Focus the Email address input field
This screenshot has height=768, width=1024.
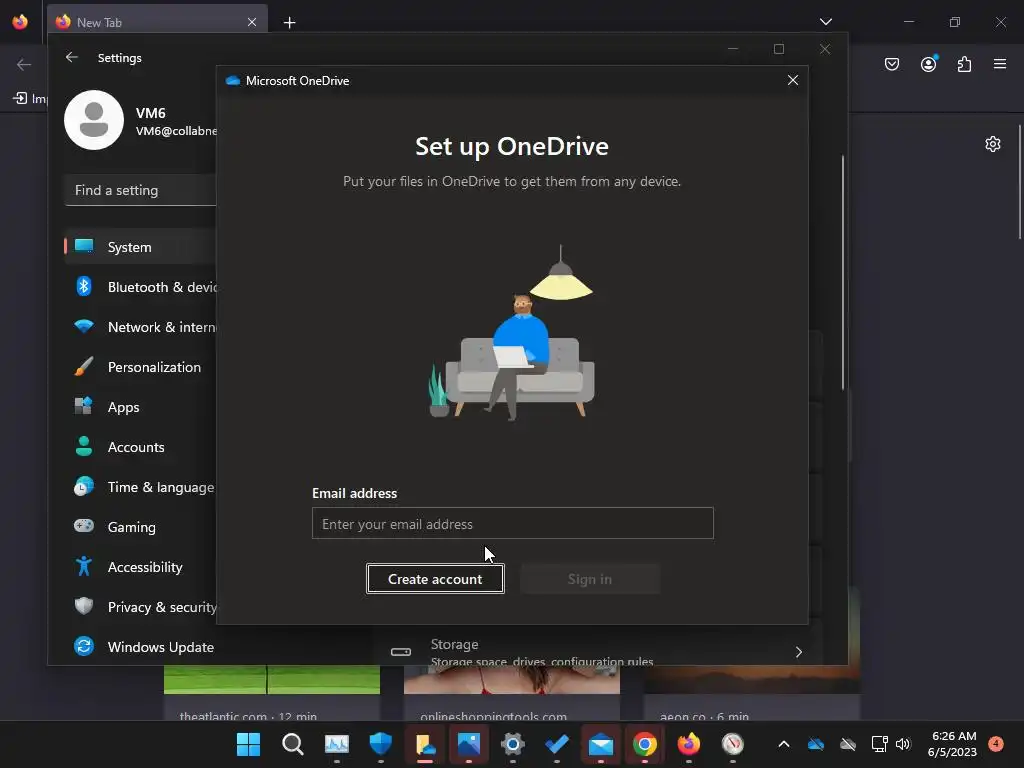click(x=513, y=523)
